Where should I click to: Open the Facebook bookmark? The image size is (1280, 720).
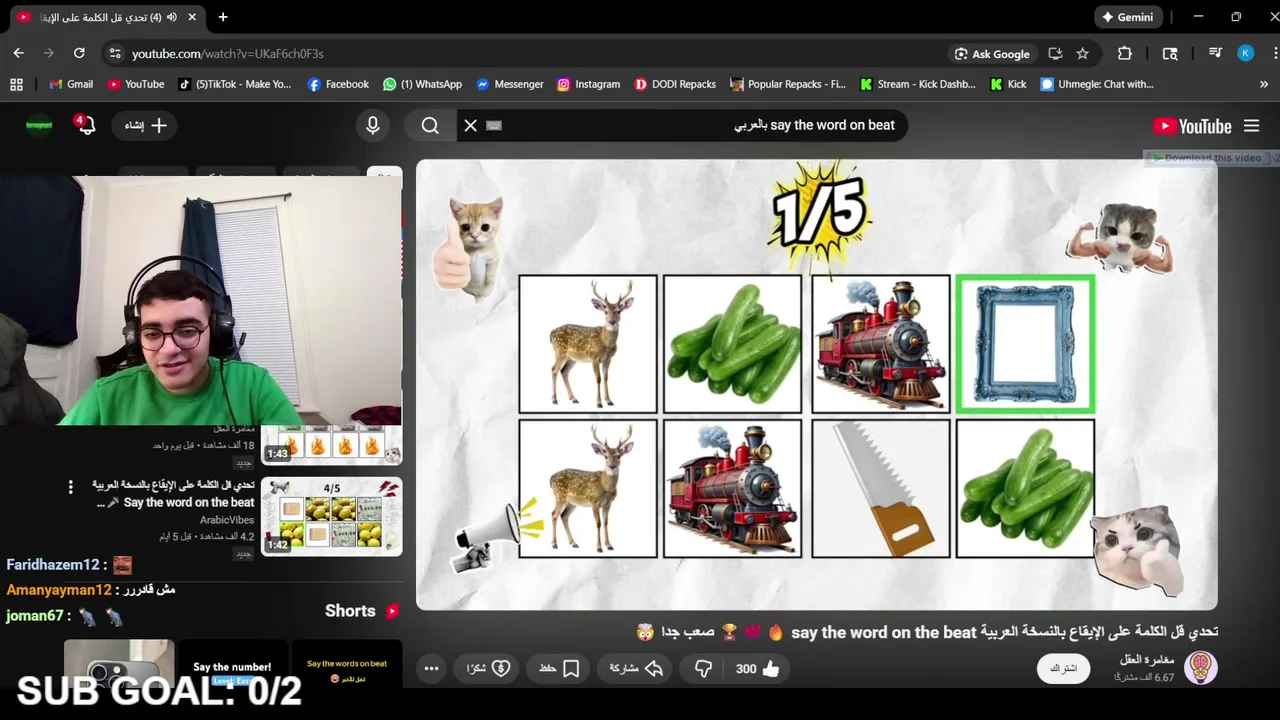(x=338, y=84)
